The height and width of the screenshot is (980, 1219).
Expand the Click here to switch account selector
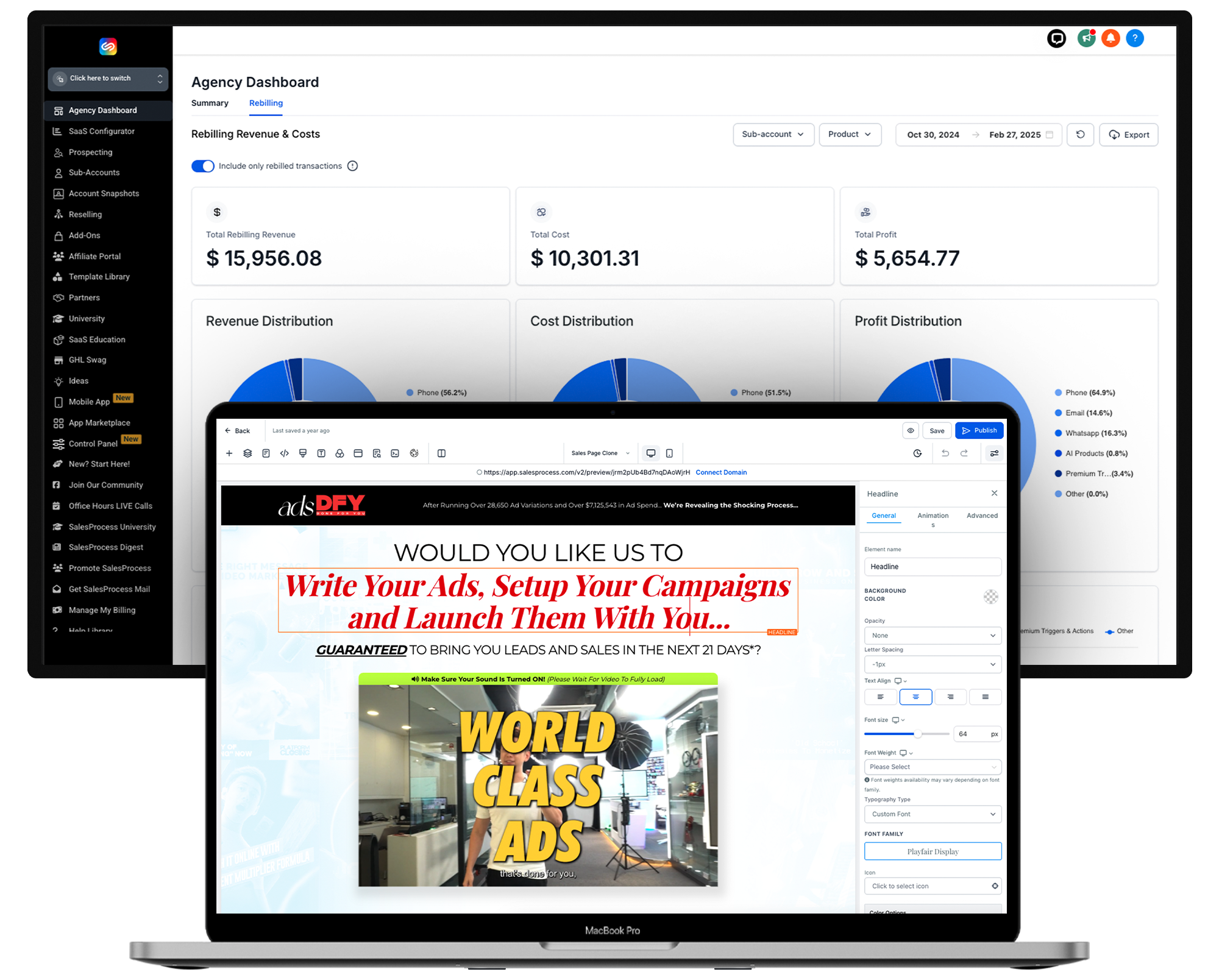108,79
